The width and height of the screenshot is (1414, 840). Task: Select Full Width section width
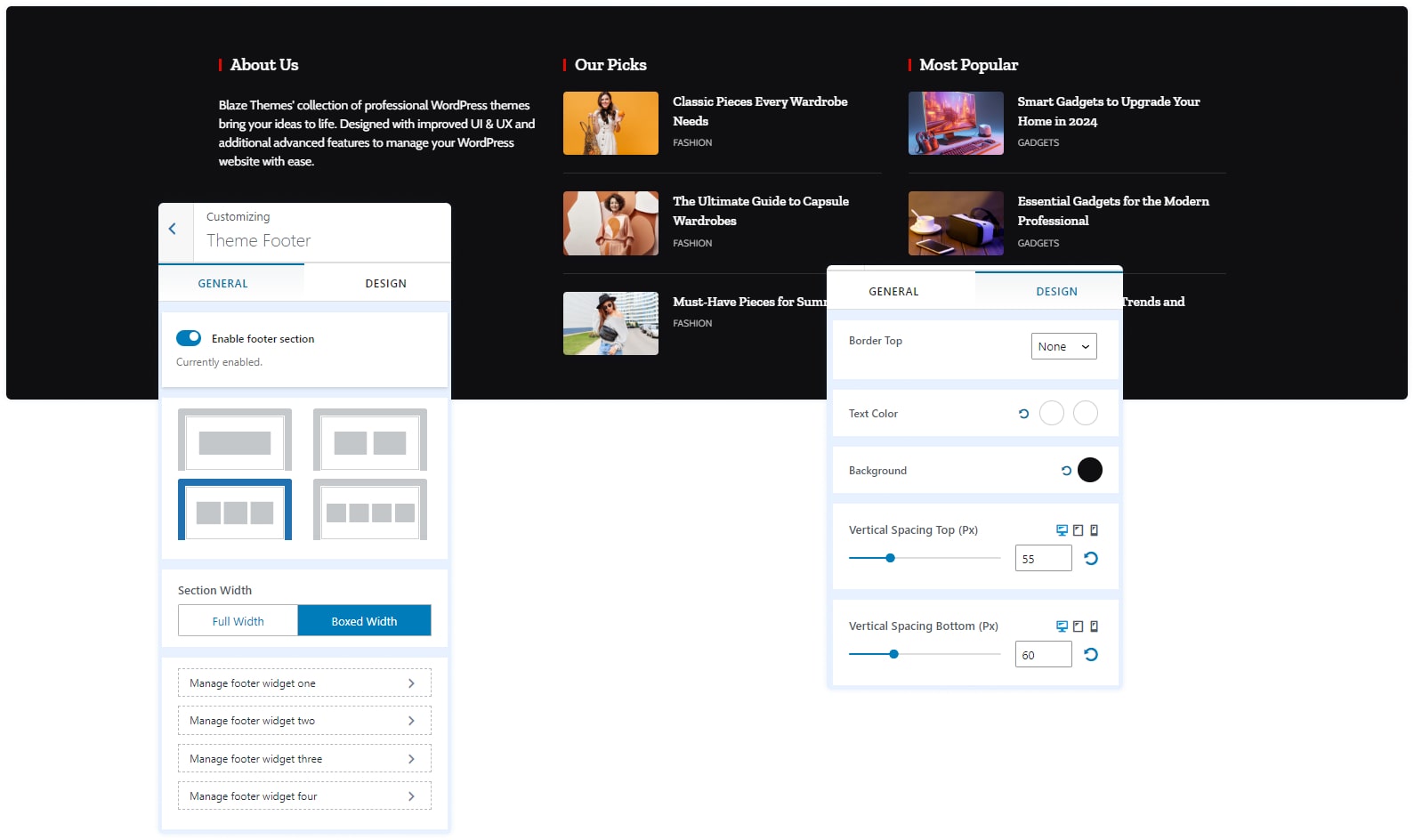coord(238,621)
